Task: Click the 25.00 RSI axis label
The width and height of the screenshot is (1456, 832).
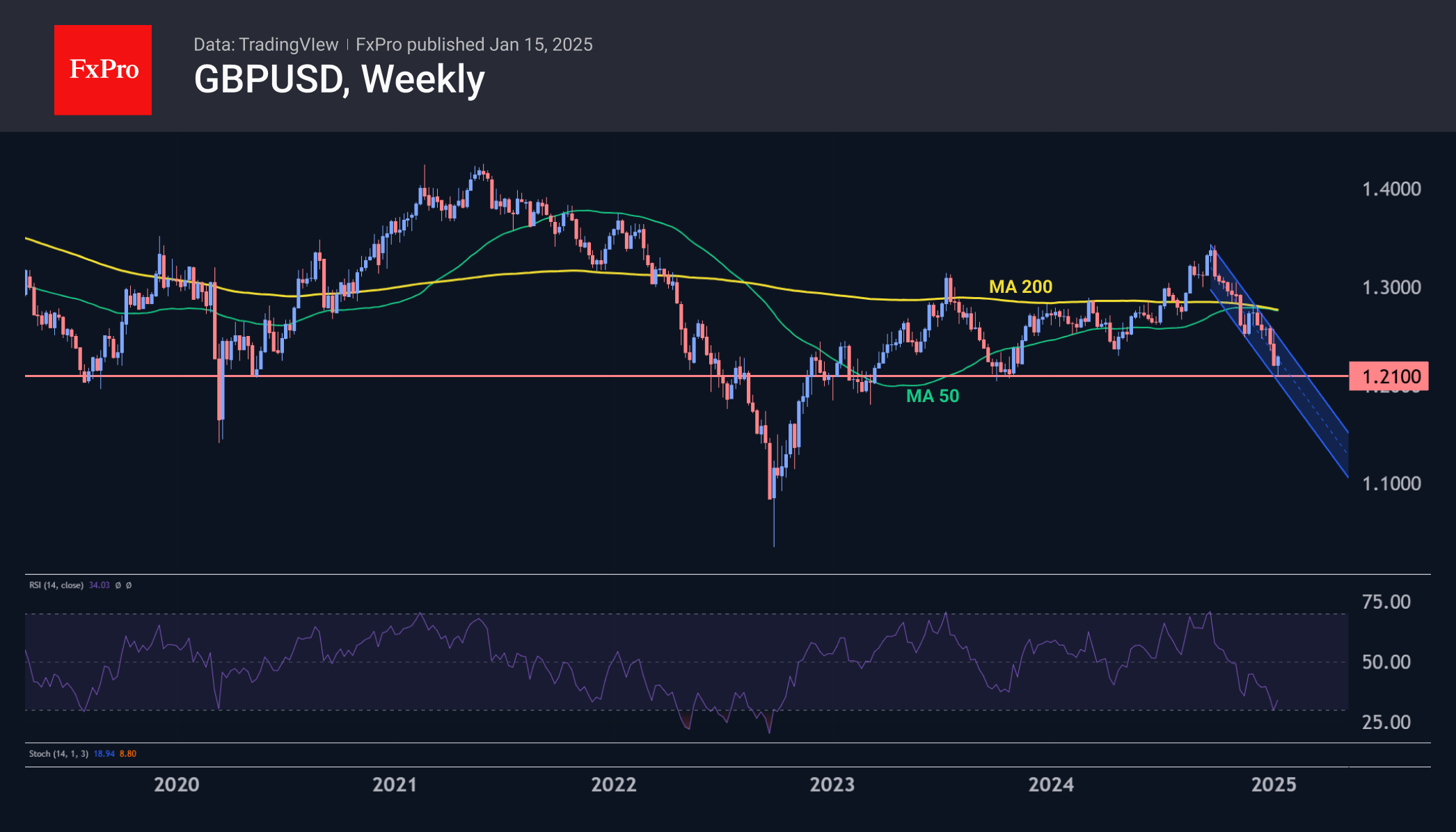Action: coord(1386,722)
